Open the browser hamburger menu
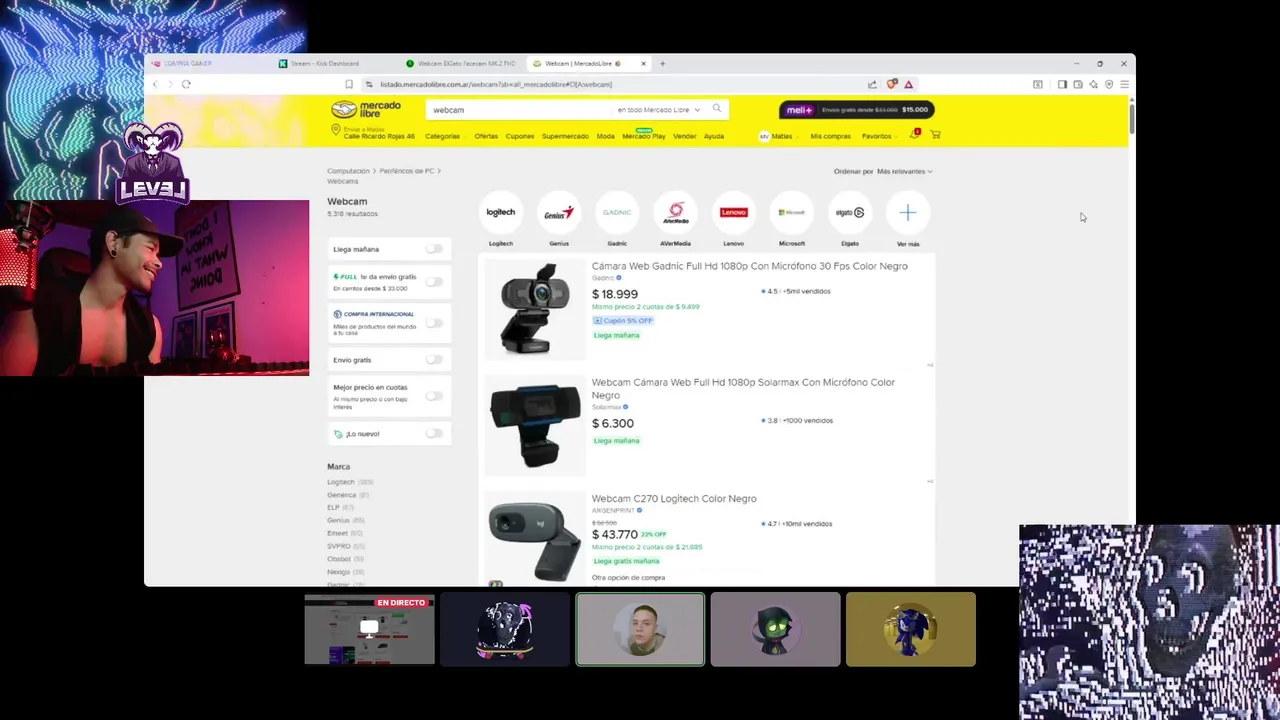The width and height of the screenshot is (1280, 720). pyautogui.click(x=1124, y=84)
